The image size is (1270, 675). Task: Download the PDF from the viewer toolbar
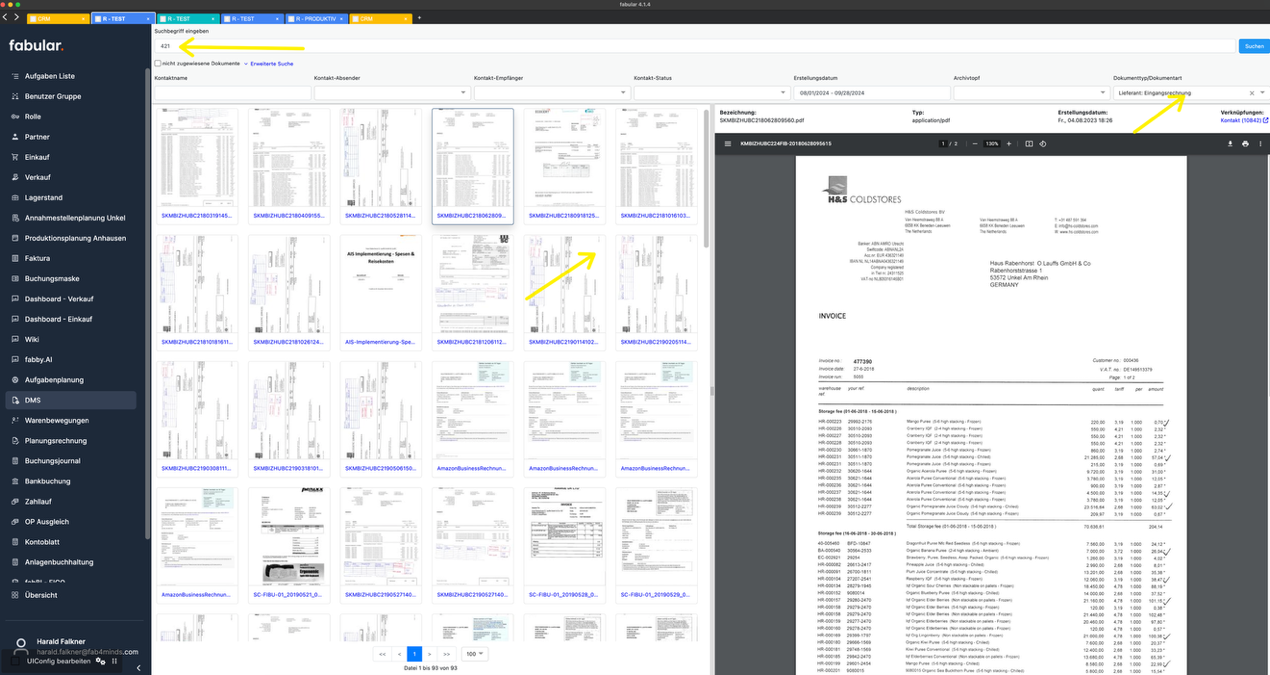click(1230, 144)
